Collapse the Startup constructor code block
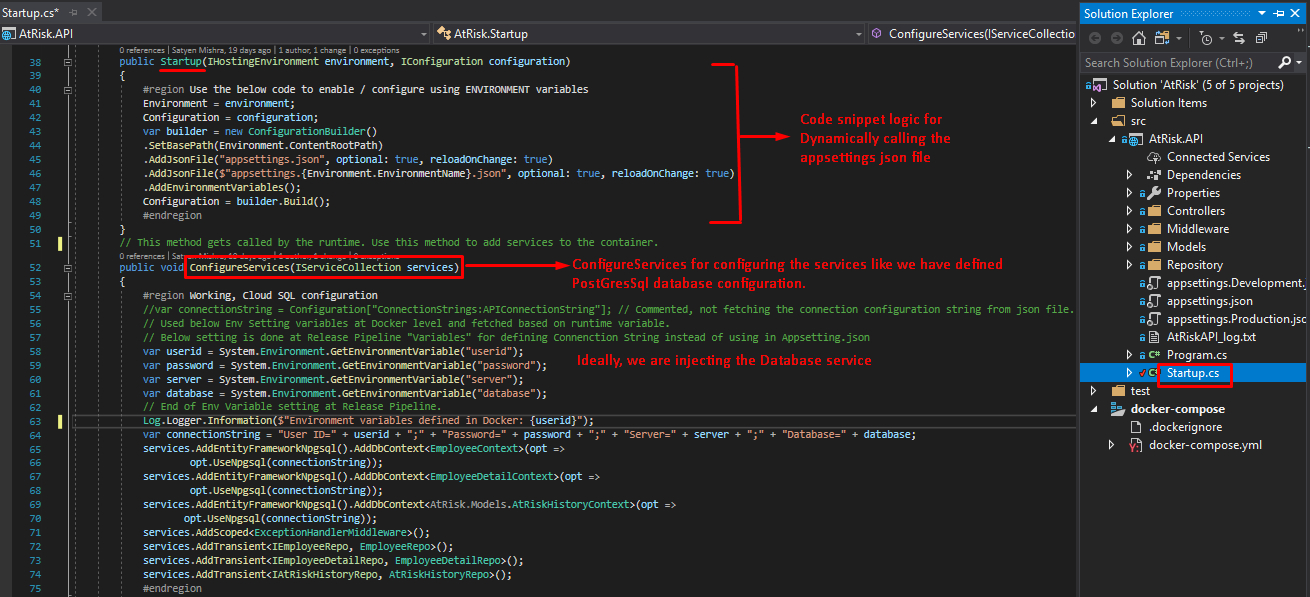 pos(68,62)
